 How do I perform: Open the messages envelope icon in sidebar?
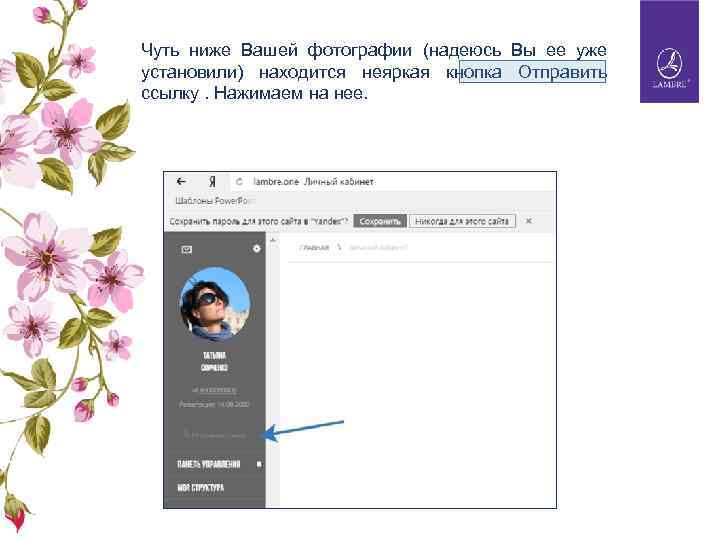pyautogui.click(x=186, y=249)
